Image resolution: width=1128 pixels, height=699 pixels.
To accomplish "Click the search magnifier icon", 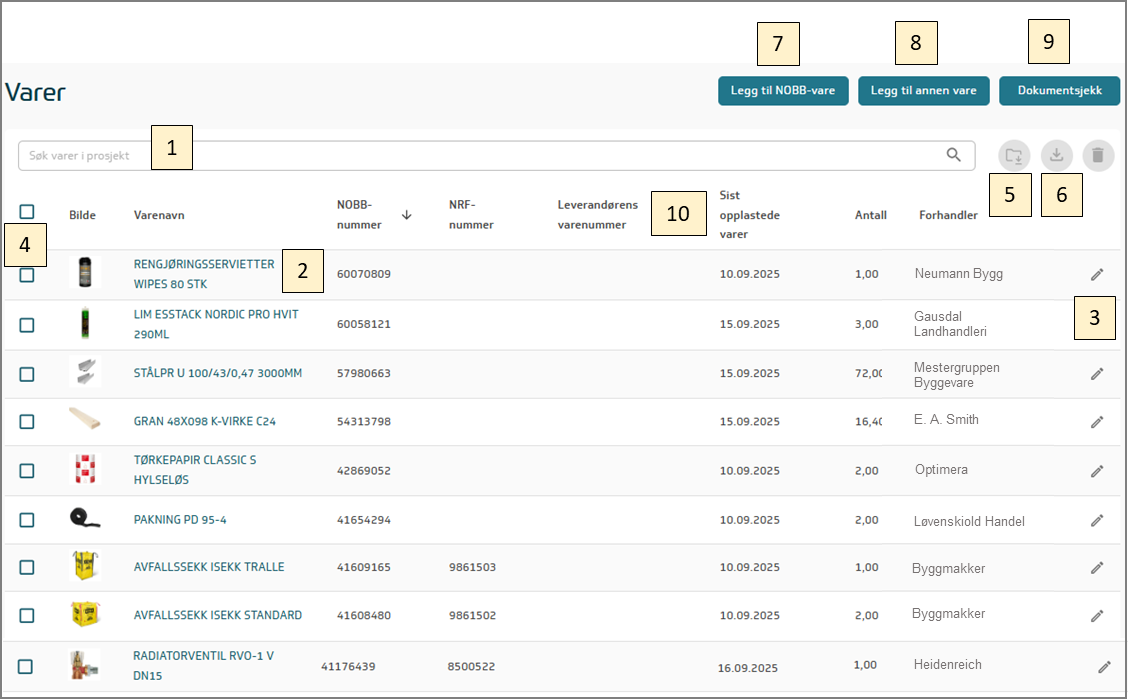I will point(954,155).
